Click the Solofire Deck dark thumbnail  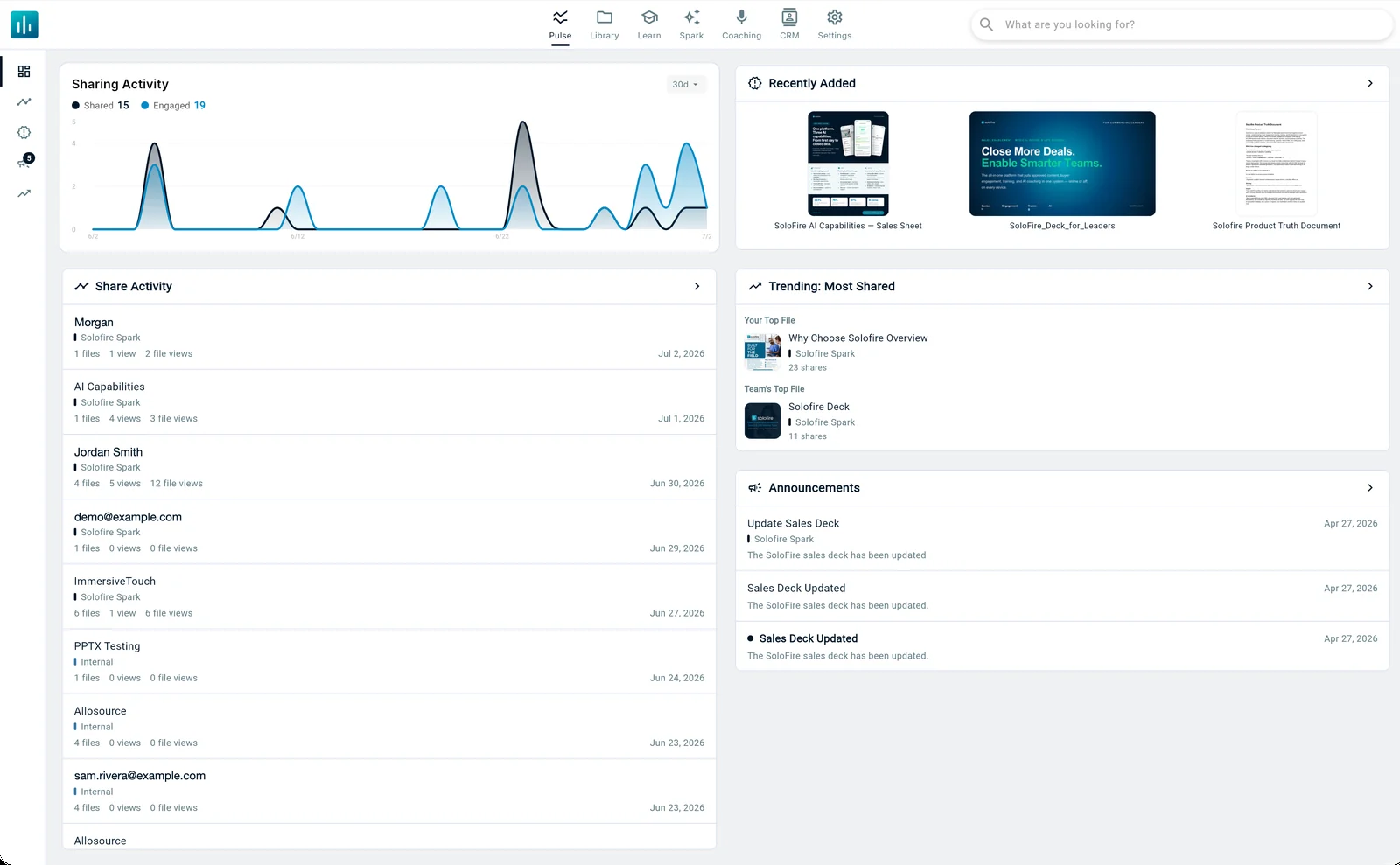click(762, 421)
